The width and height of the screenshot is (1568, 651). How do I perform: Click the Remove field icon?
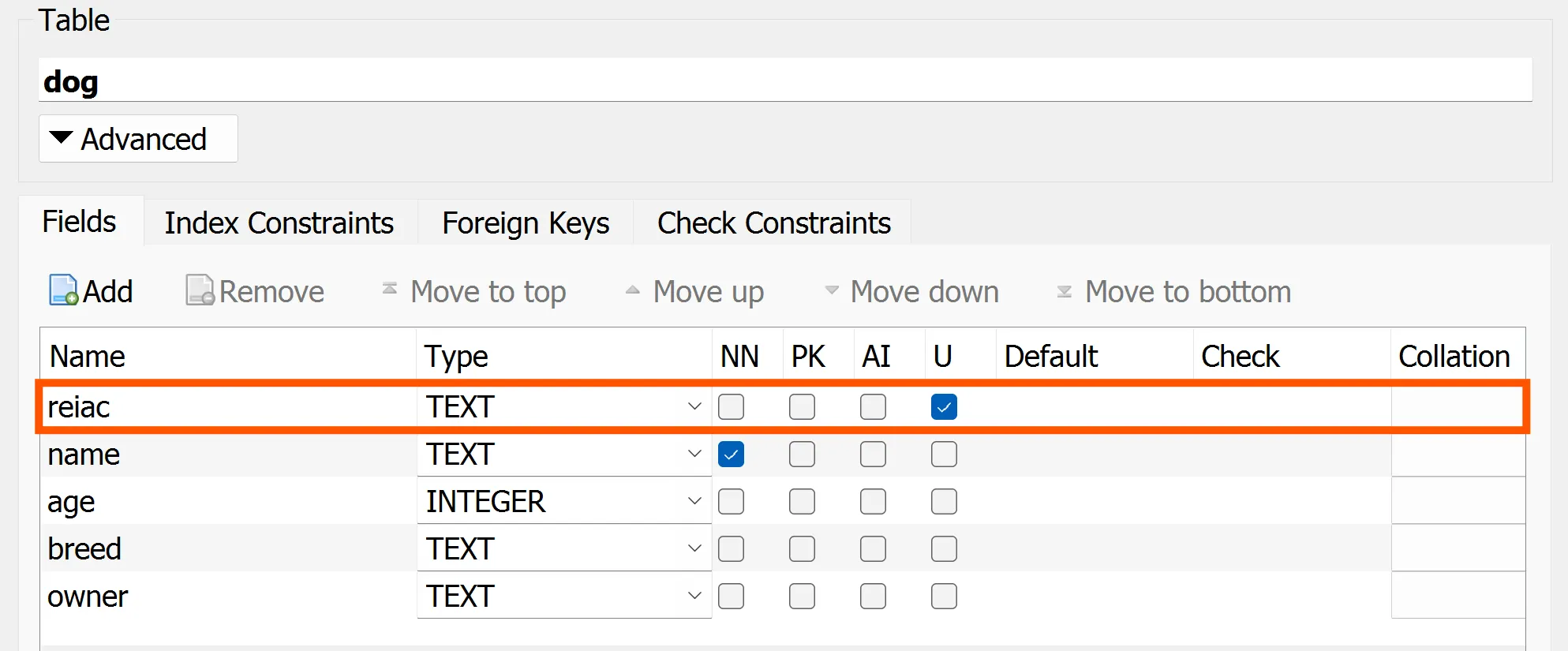coord(200,290)
